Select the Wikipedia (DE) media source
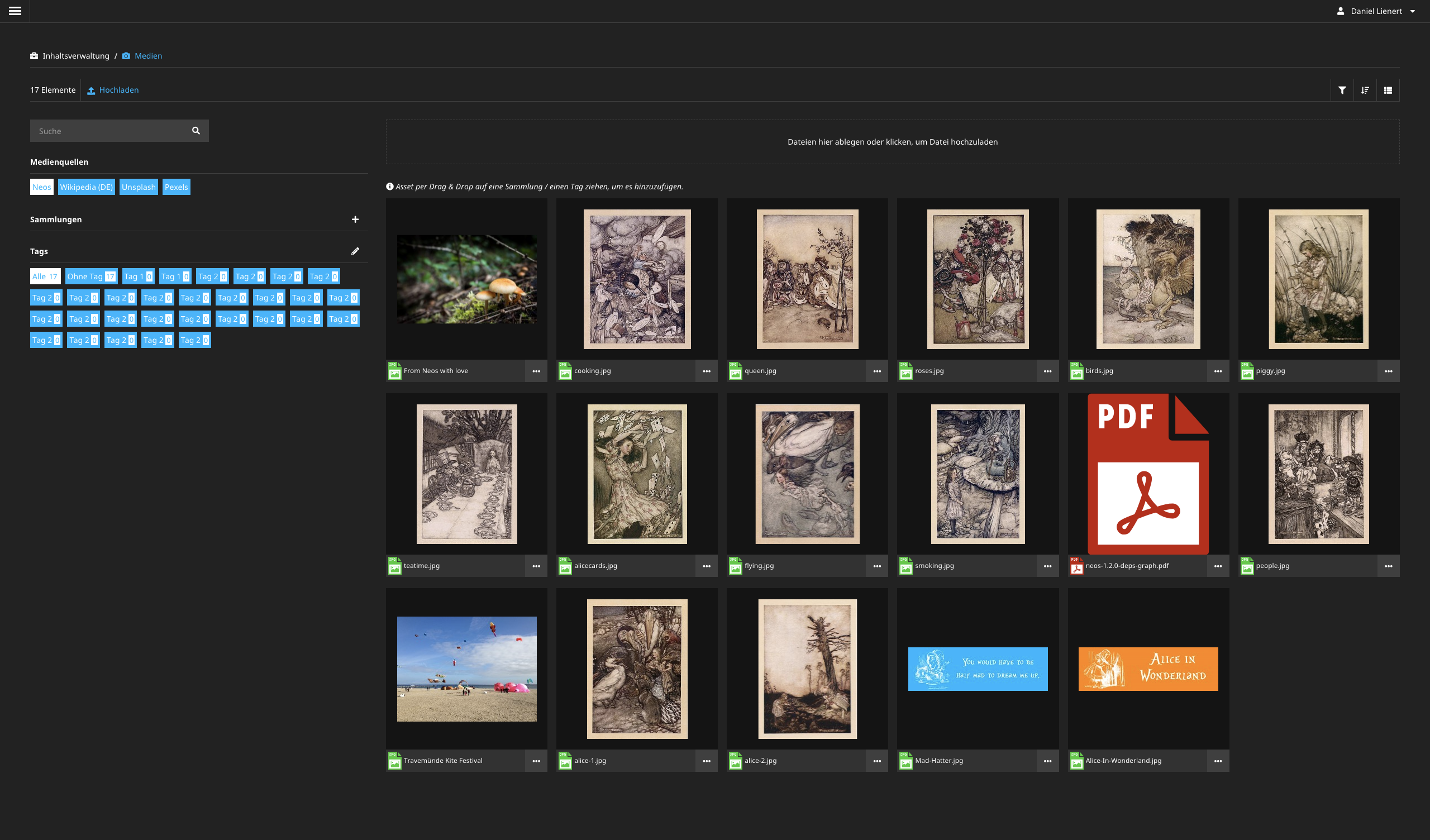The height and width of the screenshot is (840, 1430). (86, 187)
